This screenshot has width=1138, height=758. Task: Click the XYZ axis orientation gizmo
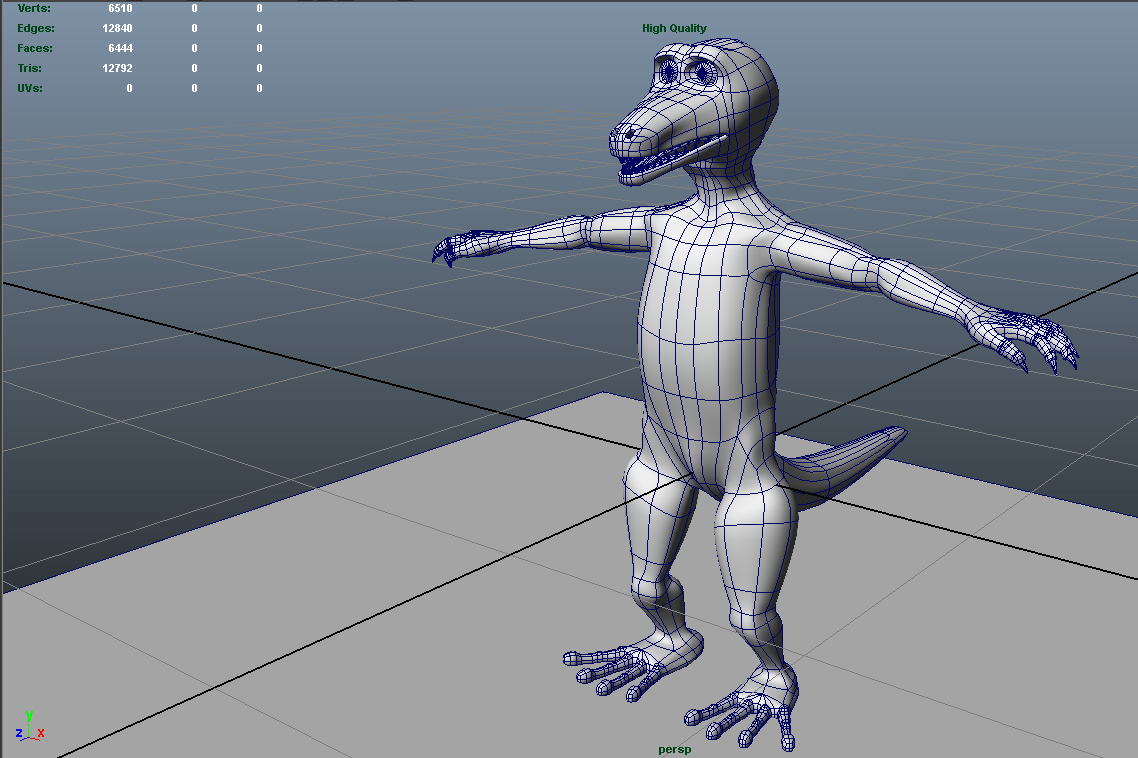tap(30, 726)
